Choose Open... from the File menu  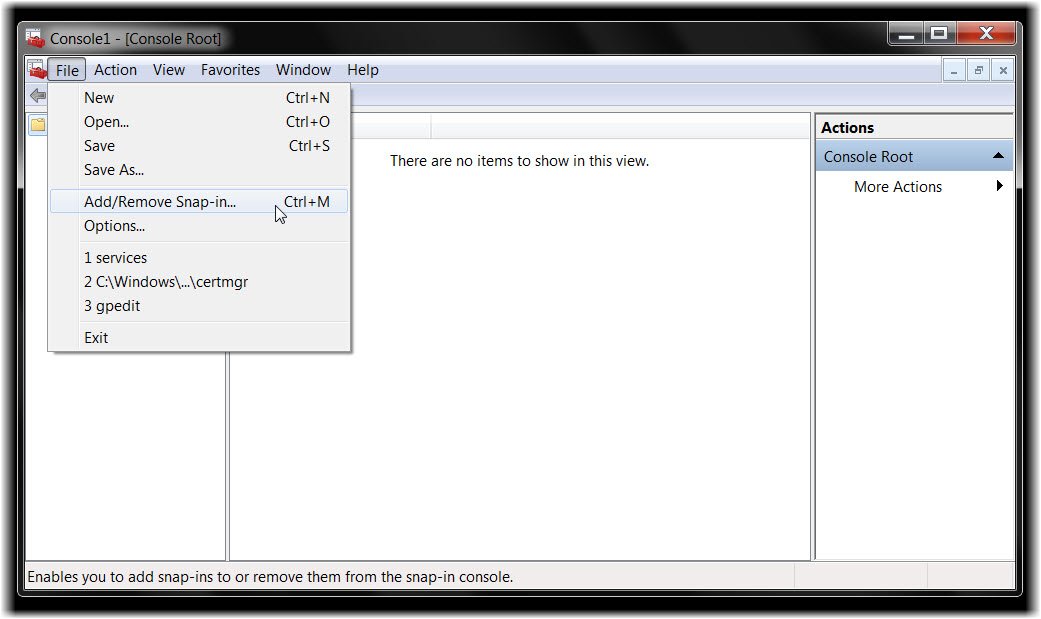click(199, 122)
